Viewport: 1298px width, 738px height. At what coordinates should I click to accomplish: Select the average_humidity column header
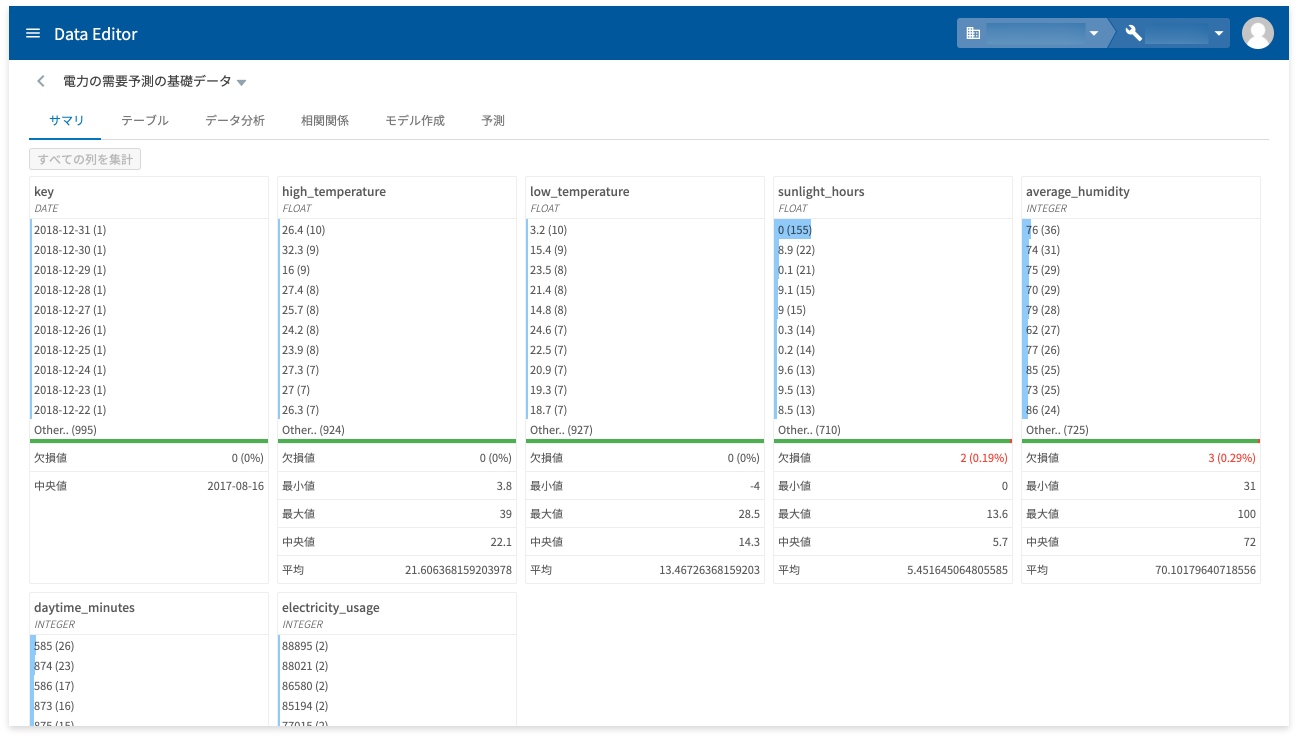point(1078,191)
